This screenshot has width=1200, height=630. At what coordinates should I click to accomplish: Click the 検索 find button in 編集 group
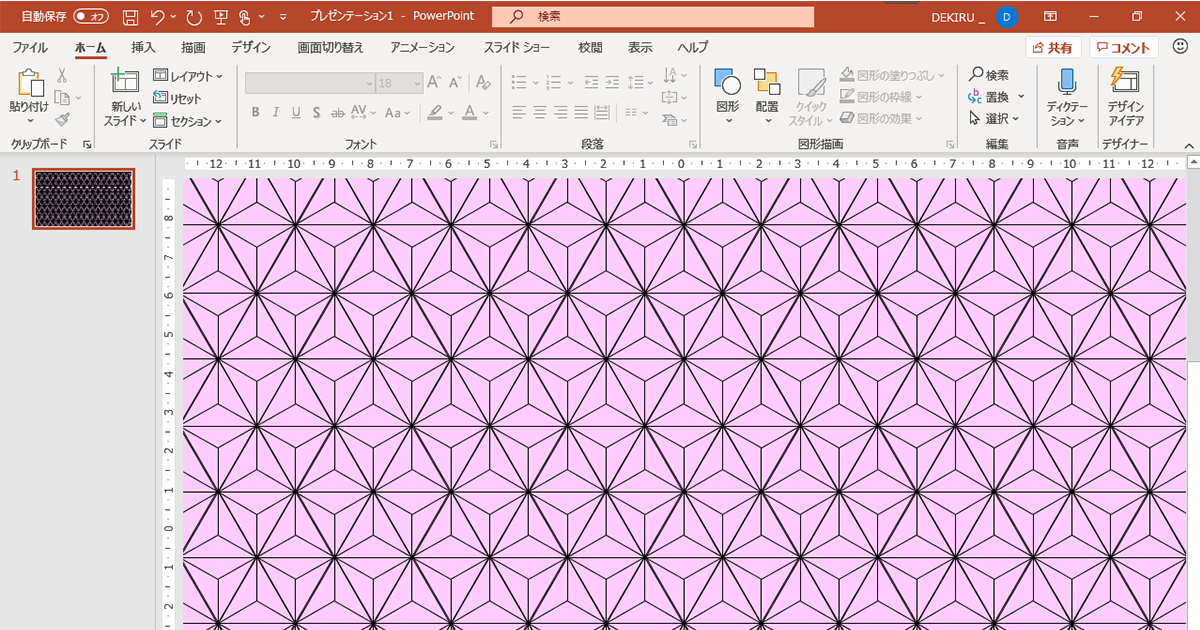point(989,75)
